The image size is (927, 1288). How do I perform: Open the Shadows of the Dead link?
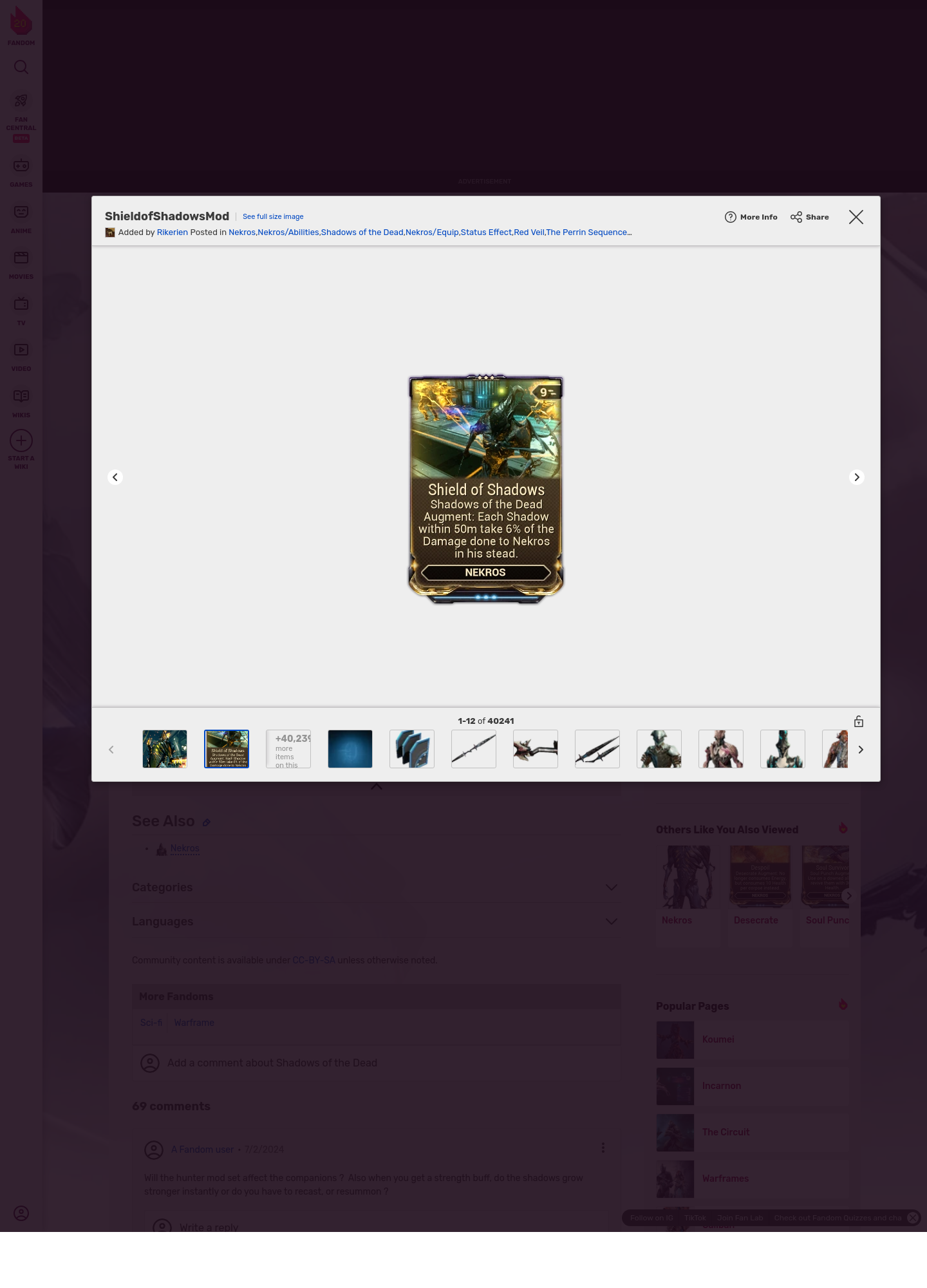tap(362, 232)
